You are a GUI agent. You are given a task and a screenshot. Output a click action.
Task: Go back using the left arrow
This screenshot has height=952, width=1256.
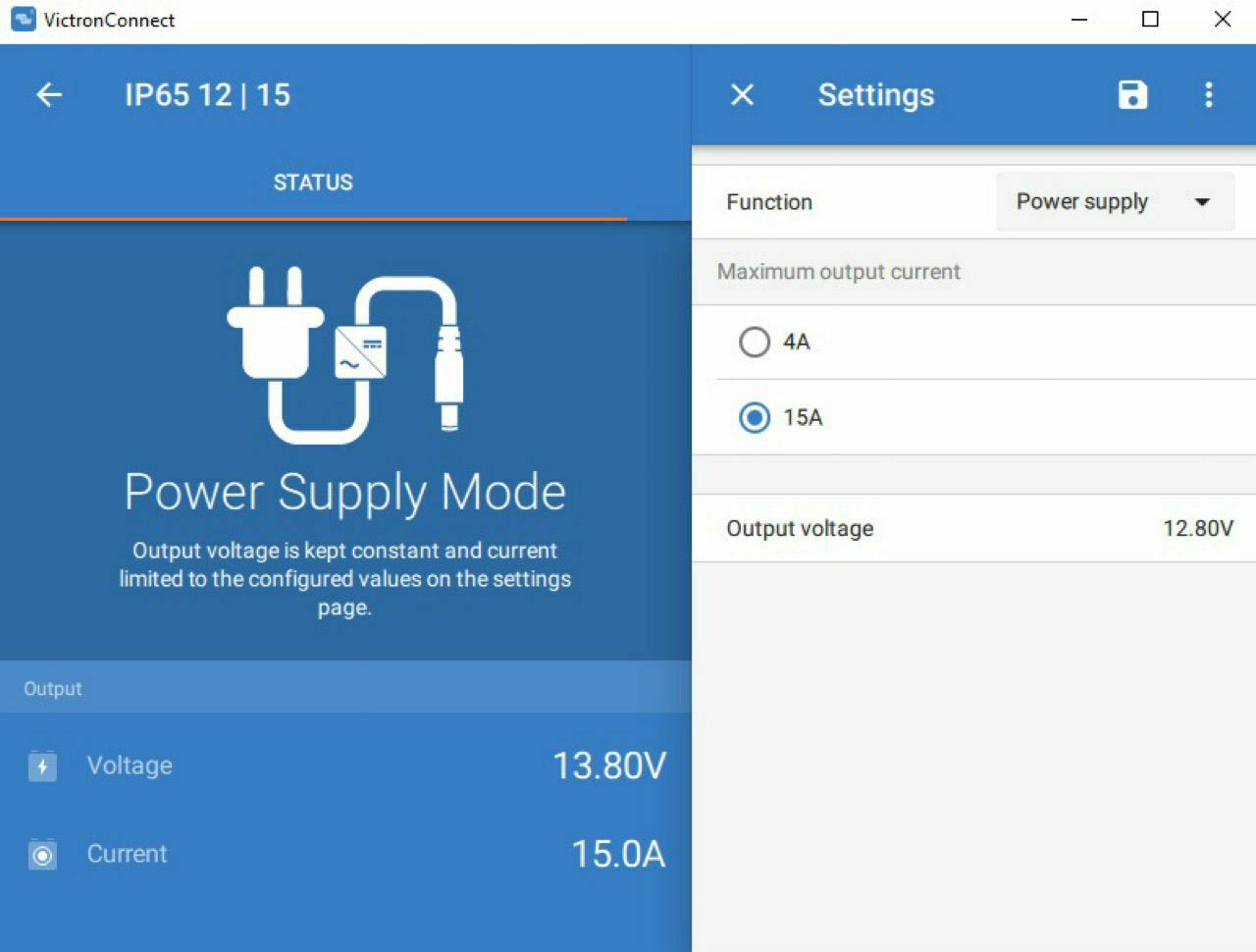49,95
